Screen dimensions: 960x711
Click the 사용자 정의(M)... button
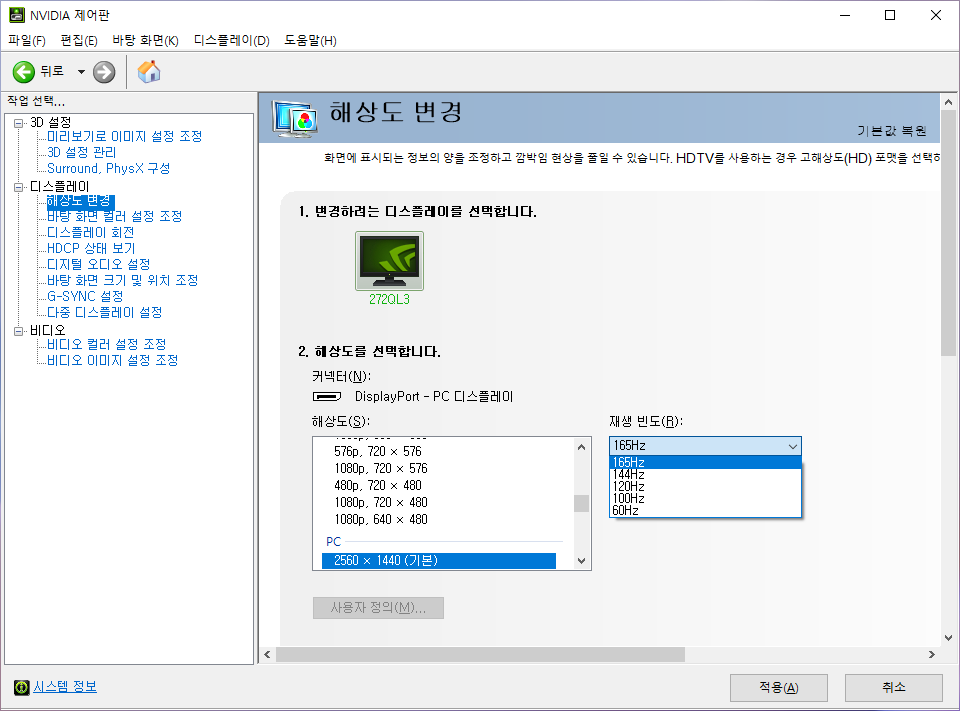point(378,608)
